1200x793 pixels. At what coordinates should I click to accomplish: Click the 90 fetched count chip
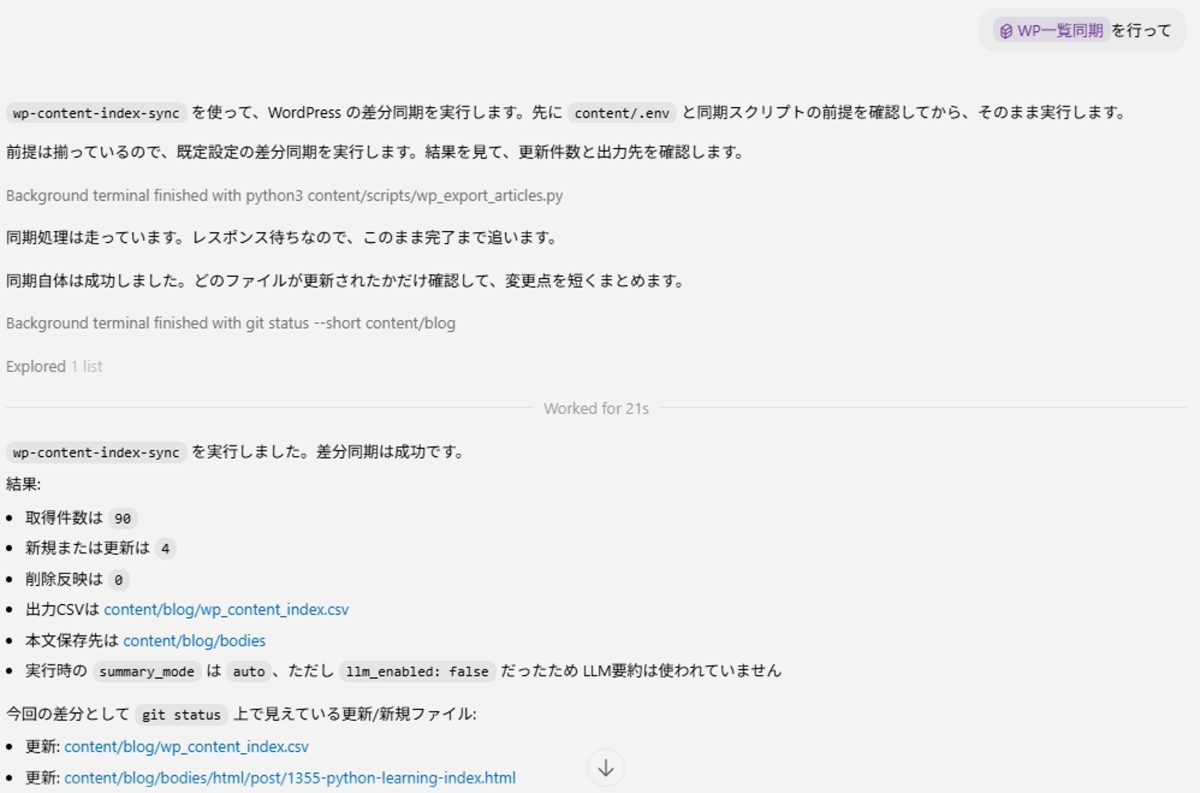click(x=123, y=518)
